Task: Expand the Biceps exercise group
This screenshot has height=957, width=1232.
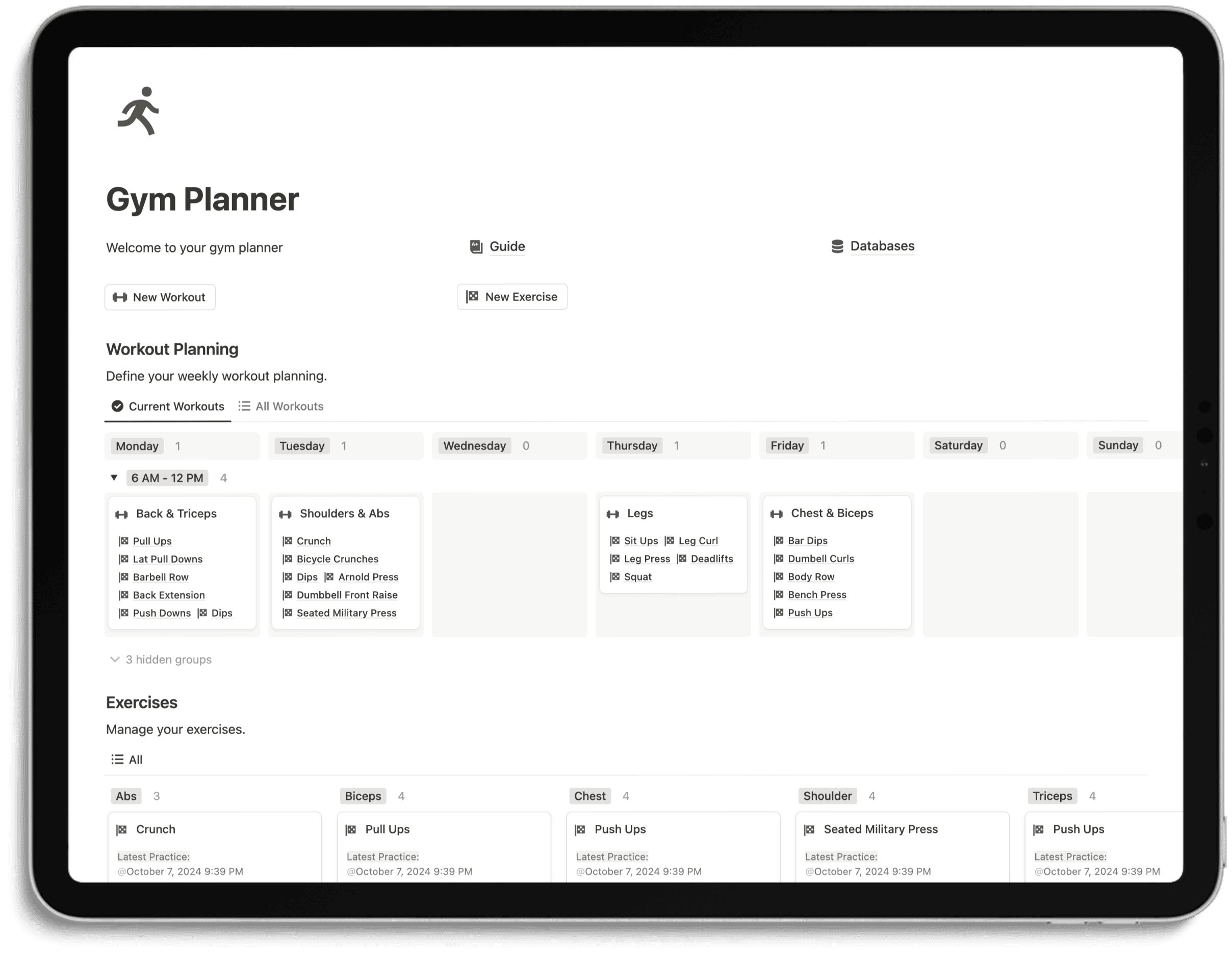Action: (x=363, y=795)
